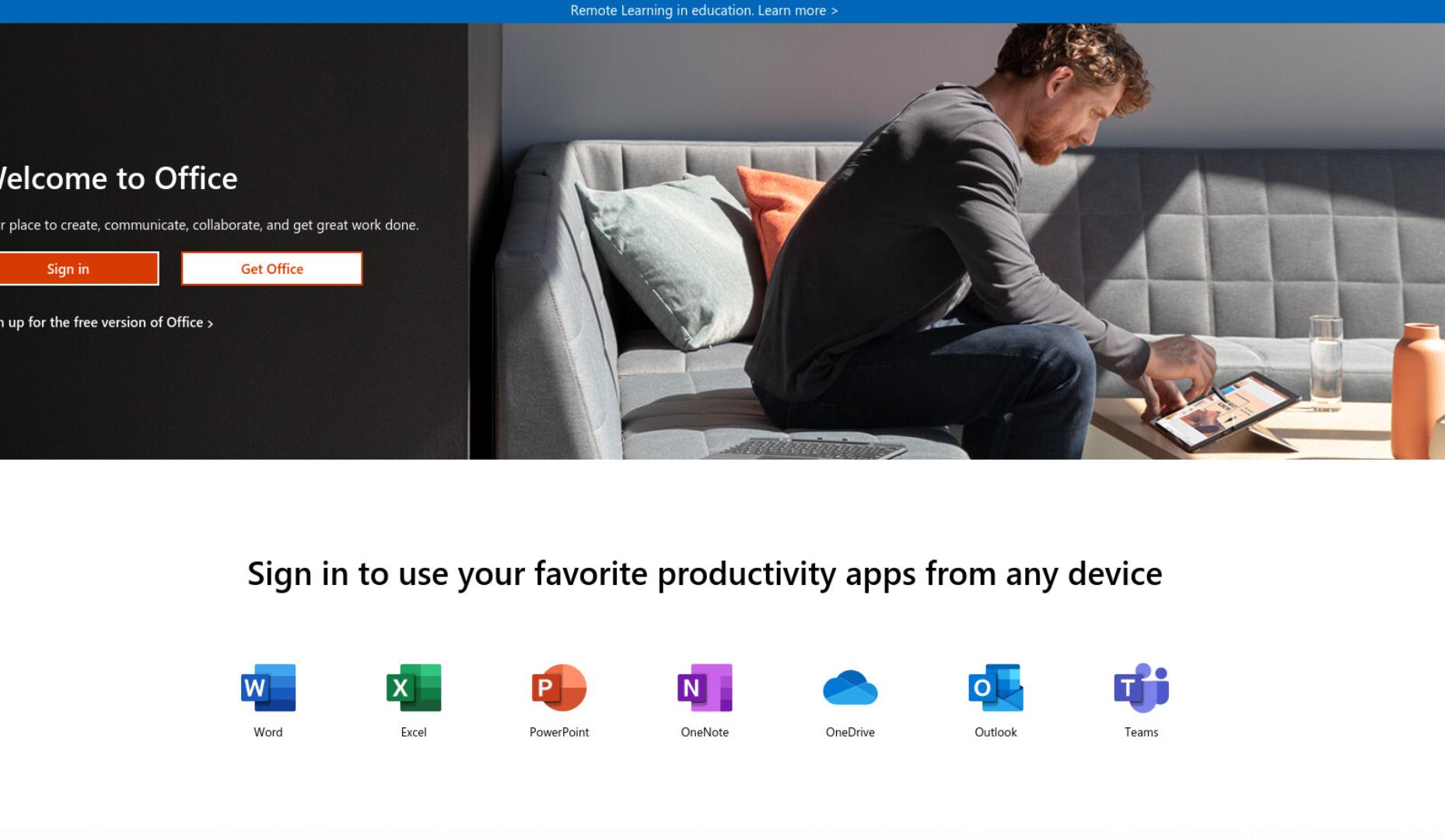Screen dimensions: 1445x840
Task: Click the OneDrive label text
Action: [x=850, y=732]
